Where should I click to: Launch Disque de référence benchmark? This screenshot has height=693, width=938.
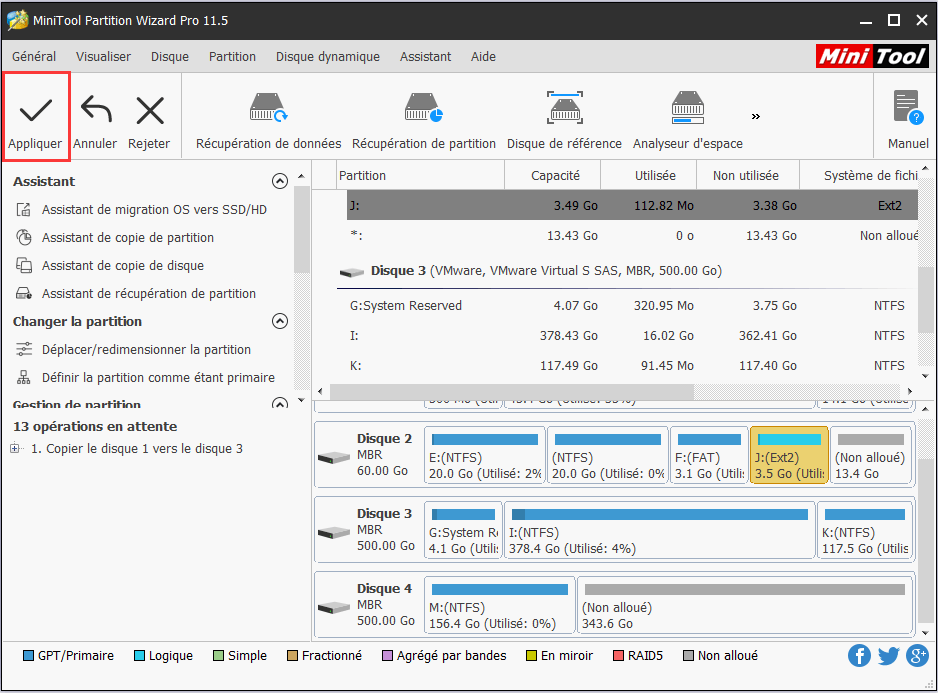[x=564, y=120]
